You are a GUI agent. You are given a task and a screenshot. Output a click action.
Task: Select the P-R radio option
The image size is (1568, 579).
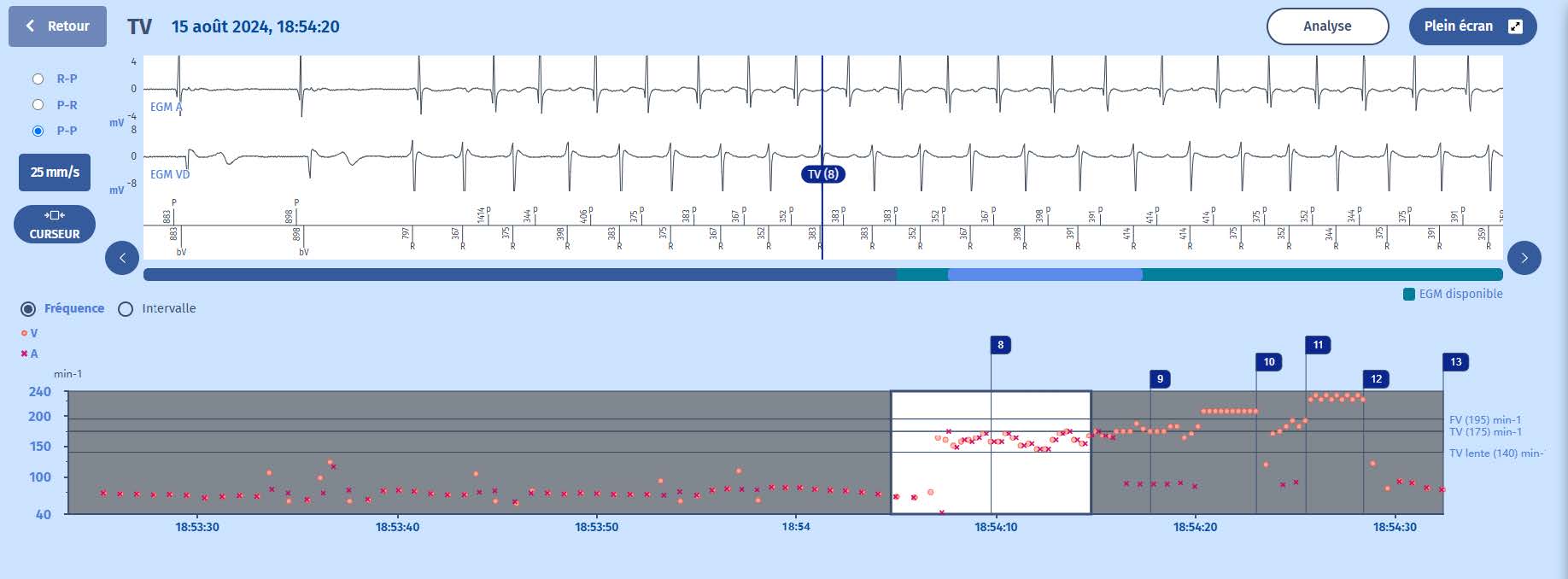(x=38, y=105)
